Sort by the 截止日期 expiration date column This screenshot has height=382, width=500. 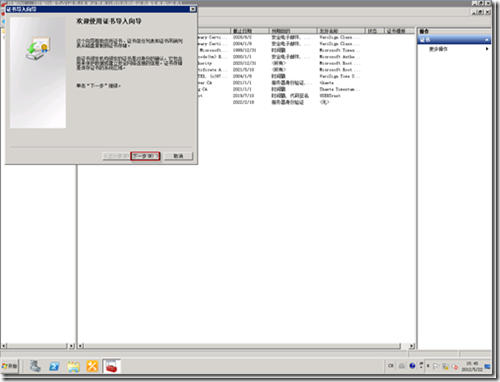(x=249, y=31)
